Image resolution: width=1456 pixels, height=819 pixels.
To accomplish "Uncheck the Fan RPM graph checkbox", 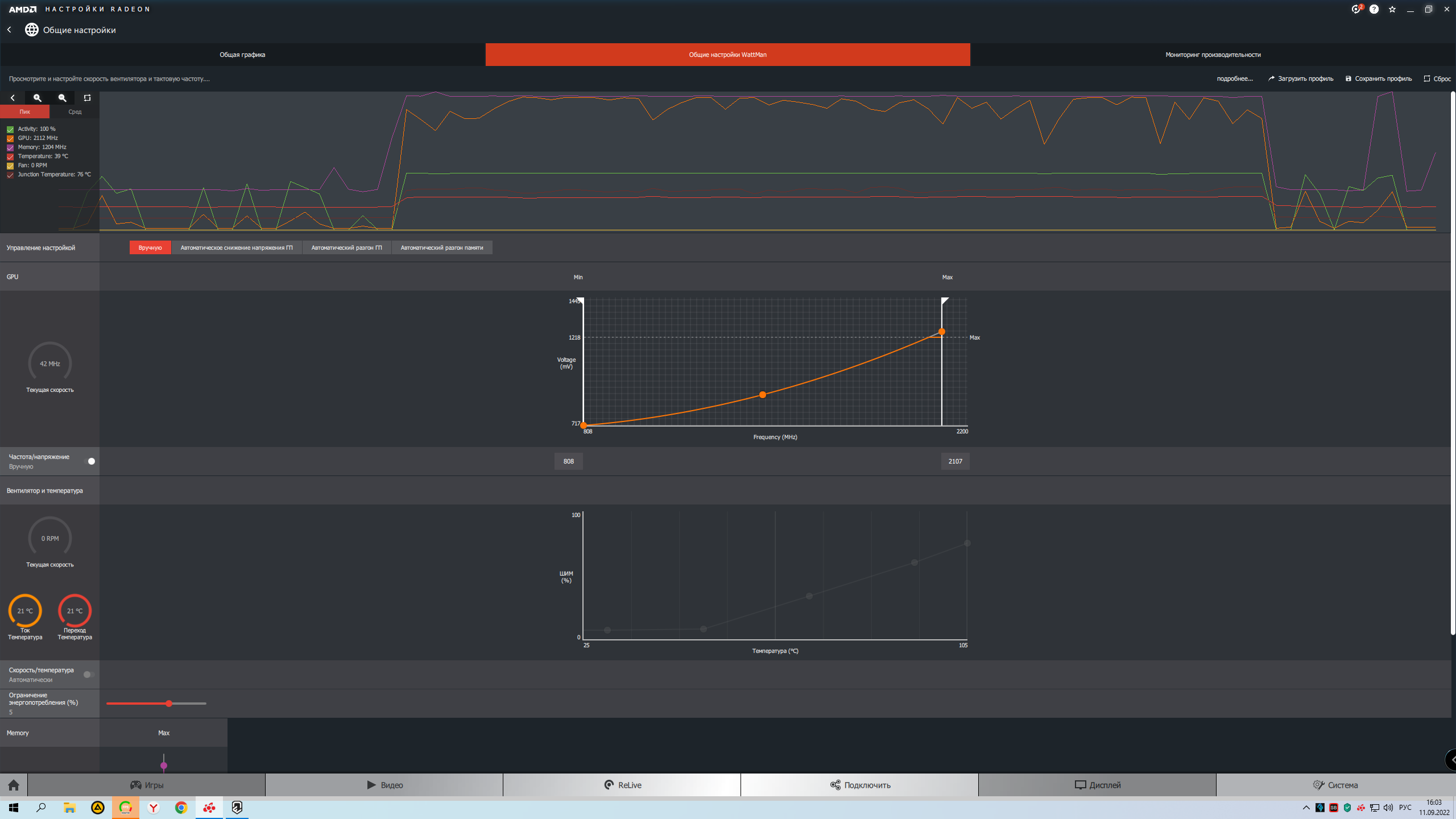I will (x=10, y=166).
